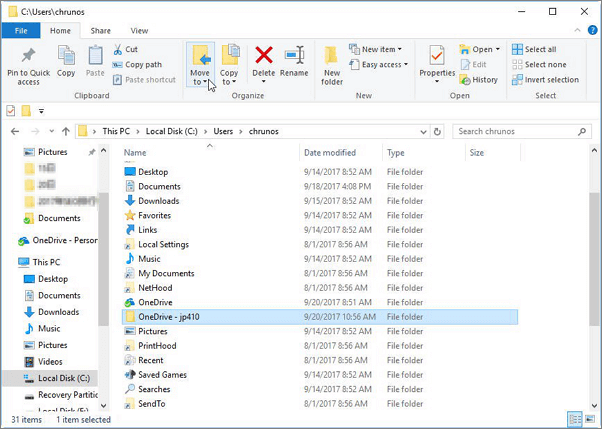602x429 pixels.
Task: Click Select all in ribbon
Action: (534, 49)
